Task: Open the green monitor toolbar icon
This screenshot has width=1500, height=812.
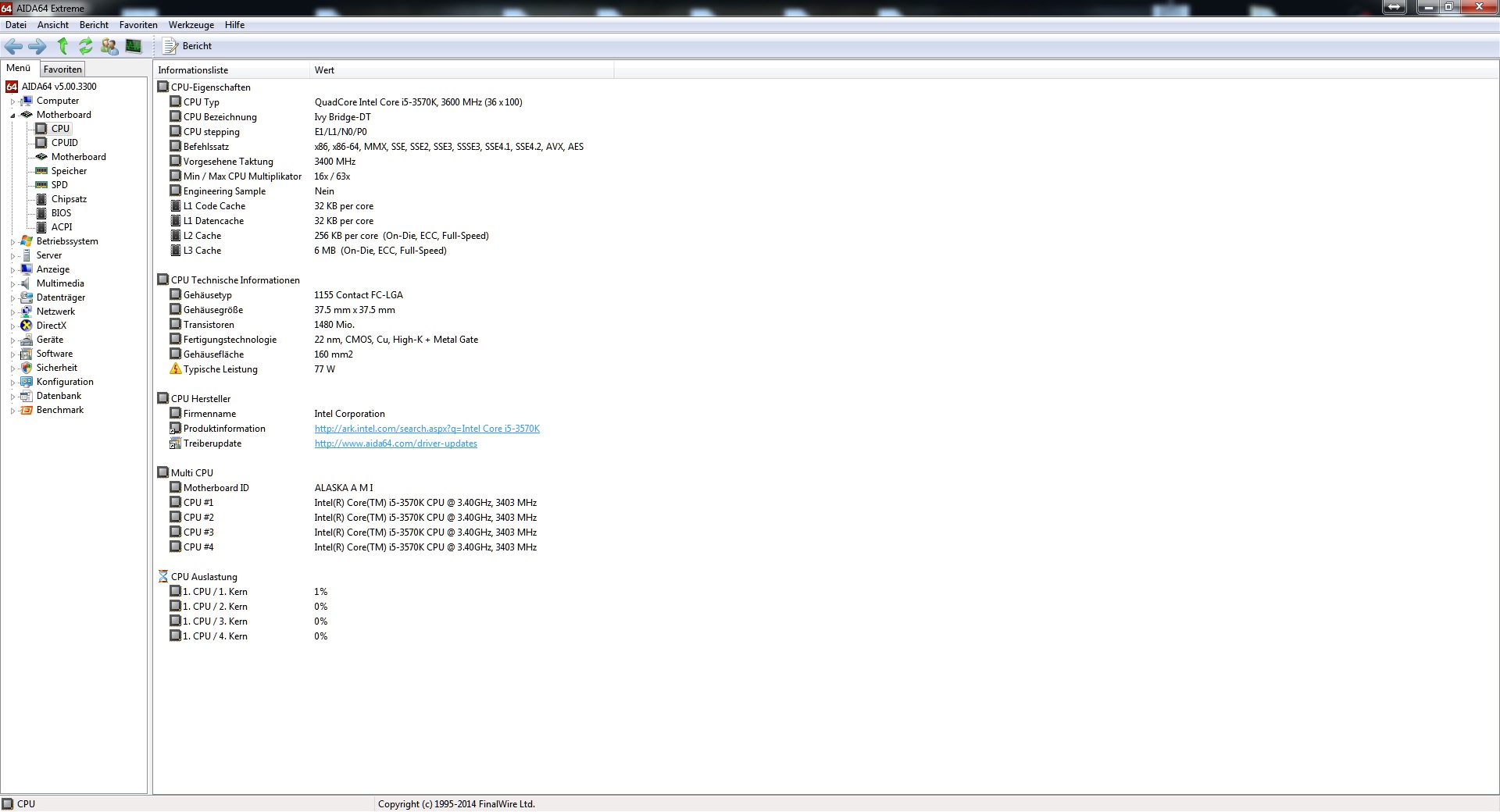Action: pyautogui.click(x=134, y=46)
